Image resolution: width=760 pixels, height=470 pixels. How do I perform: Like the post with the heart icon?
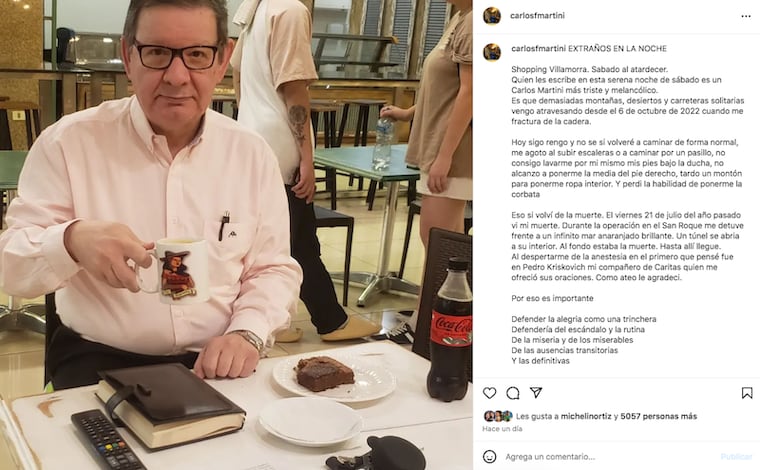click(490, 393)
